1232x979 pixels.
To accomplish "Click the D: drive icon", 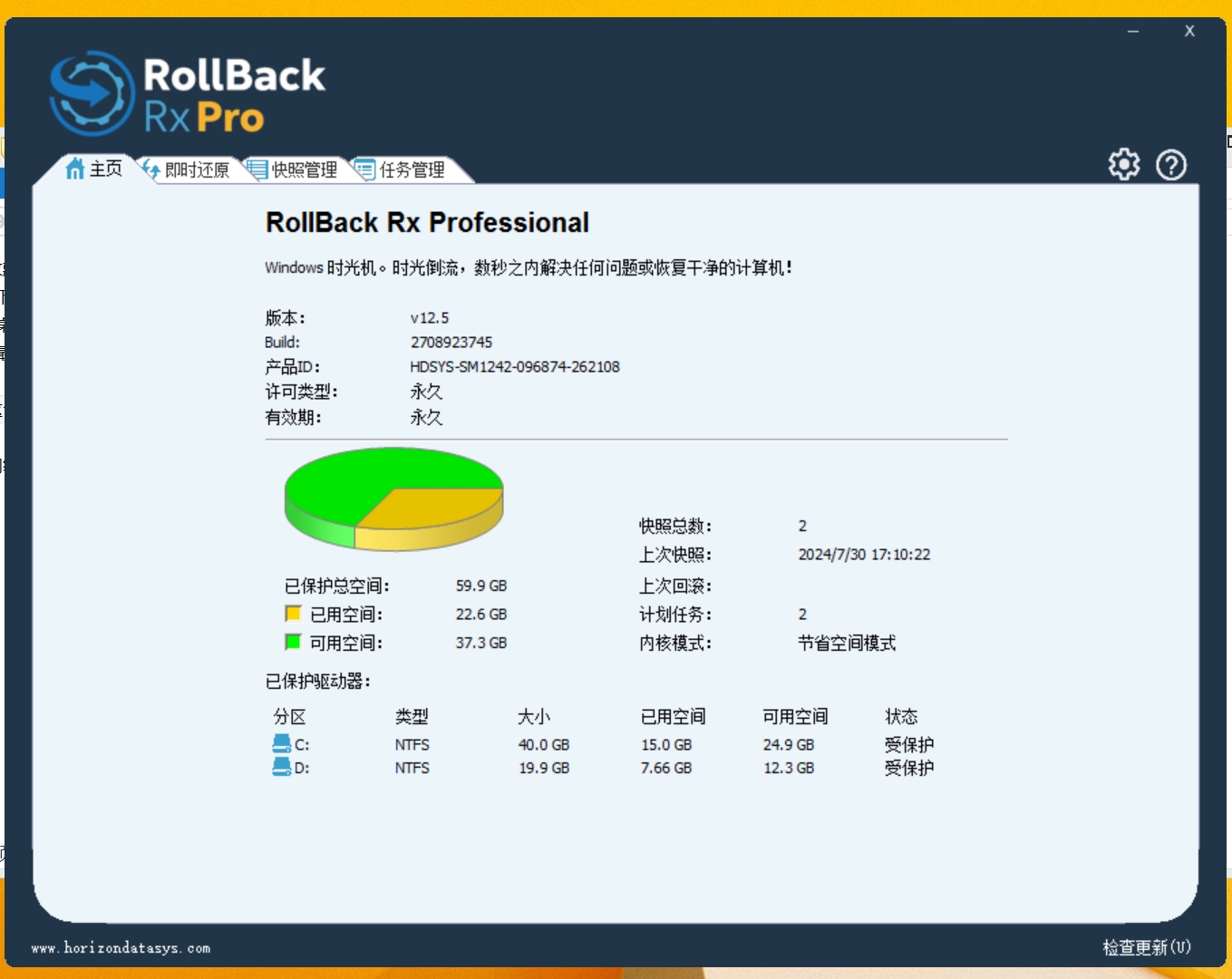I will click(282, 768).
